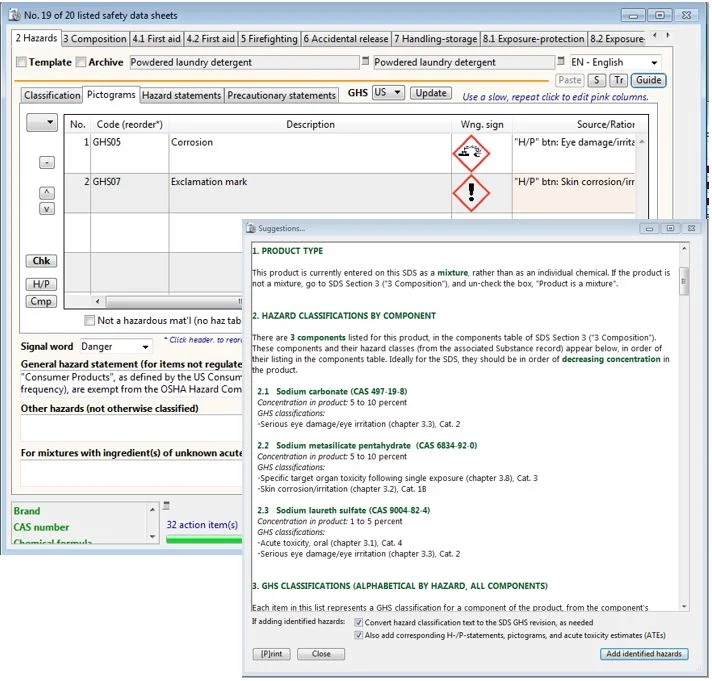Click the first Powdered laundry detergent name field

[x=244, y=63]
